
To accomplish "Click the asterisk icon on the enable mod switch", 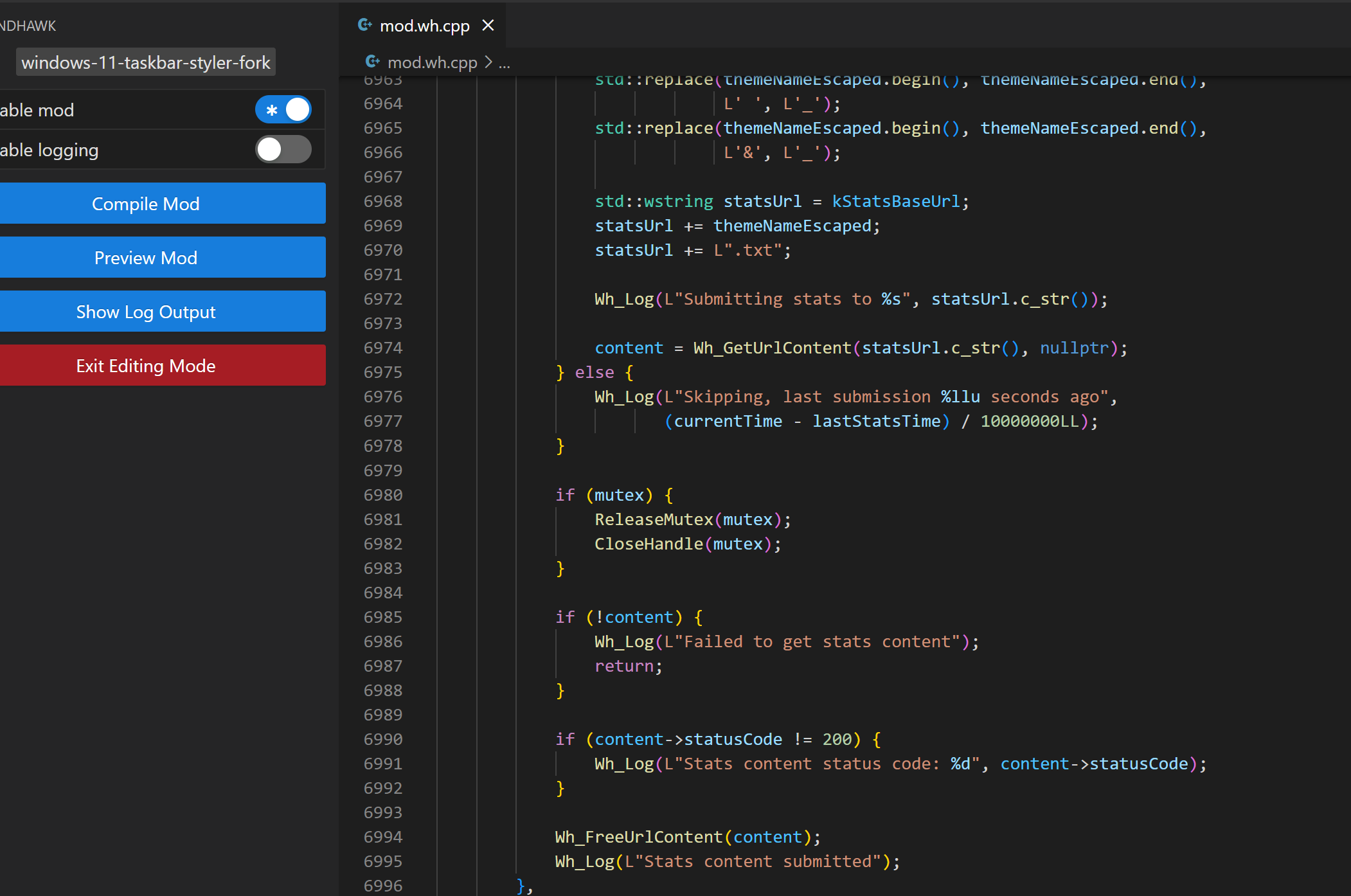I will [x=272, y=110].
